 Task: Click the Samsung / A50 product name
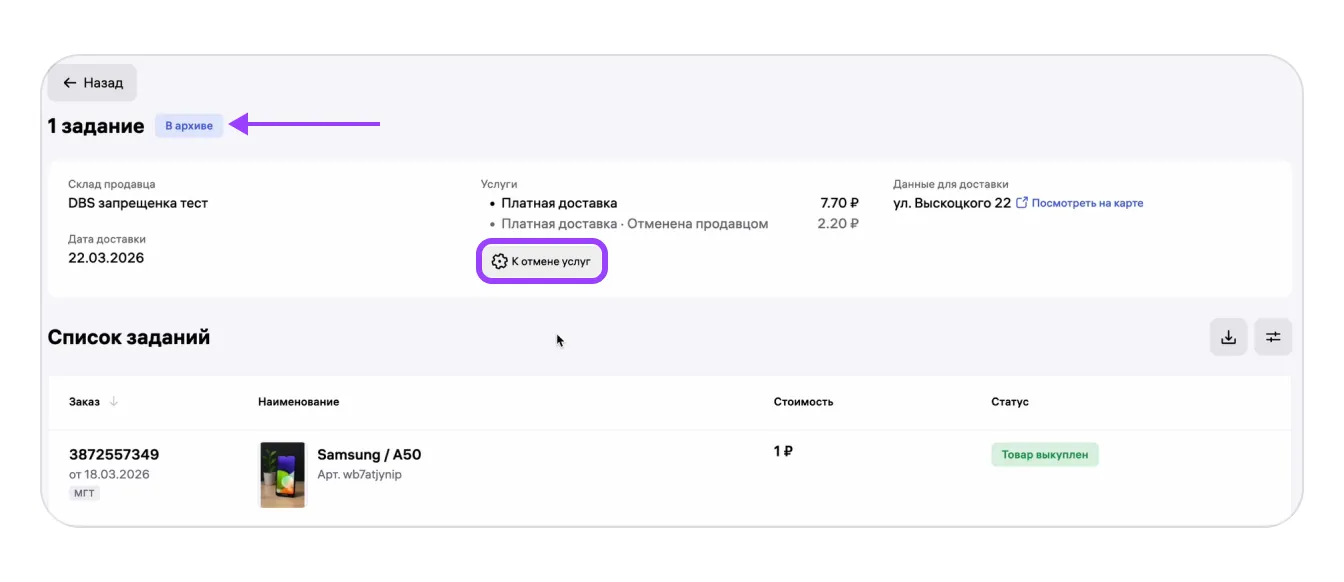click(x=369, y=454)
